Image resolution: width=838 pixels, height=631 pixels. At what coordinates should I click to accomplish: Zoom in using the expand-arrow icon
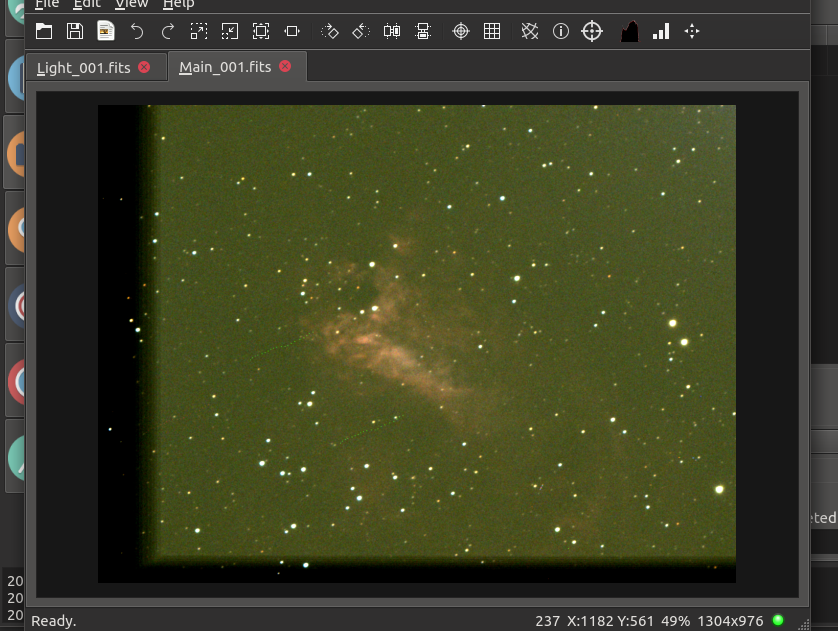199,31
